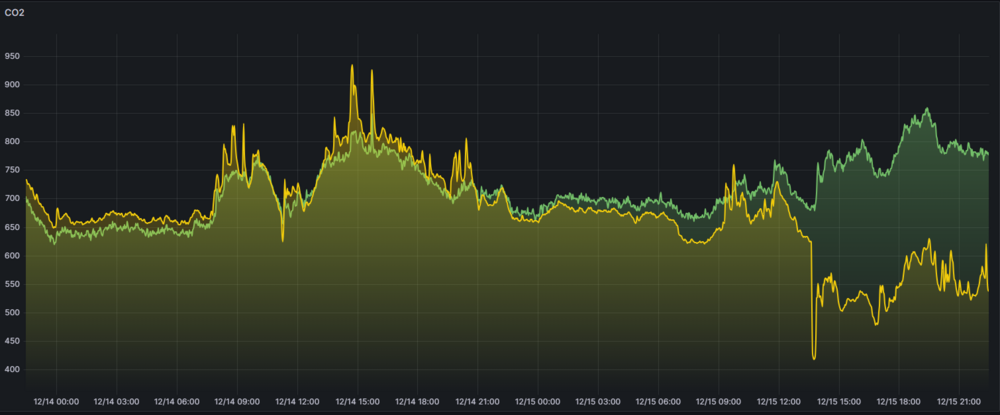Click the 12/15 03:00 time label
The width and height of the screenshot is (1000, 415).
coord(598,402)
